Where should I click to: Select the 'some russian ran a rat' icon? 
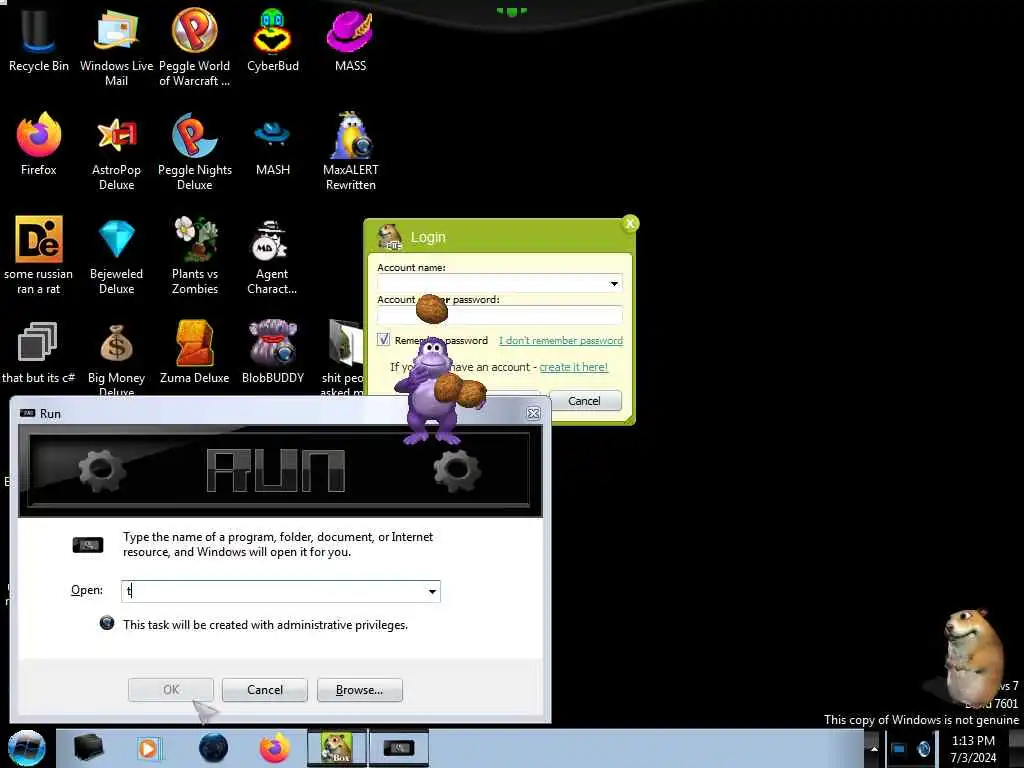[39, 255]
